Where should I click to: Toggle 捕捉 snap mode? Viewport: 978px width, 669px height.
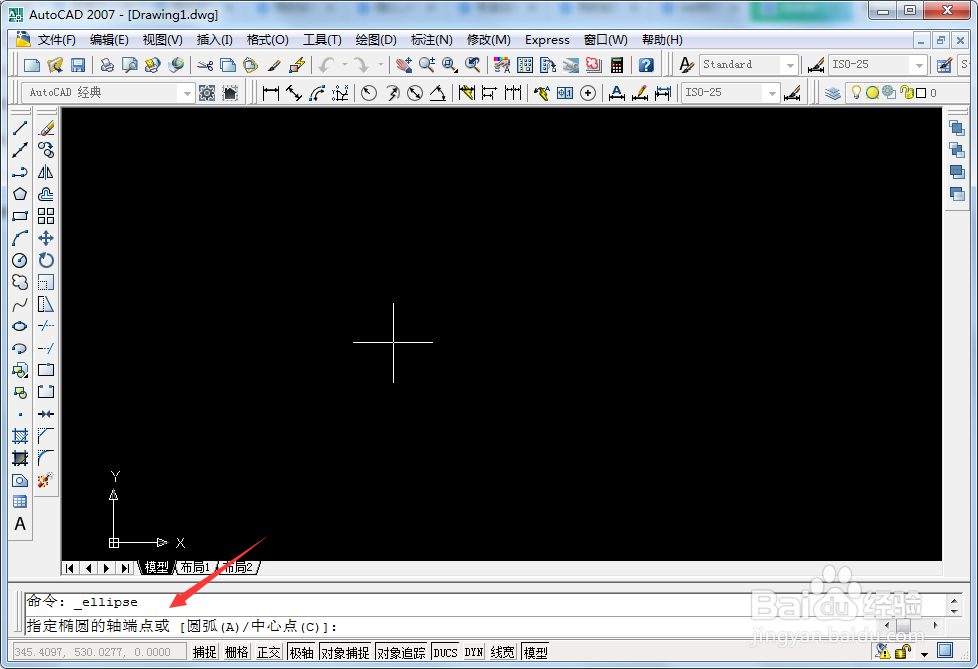click(x=205, y=652)
